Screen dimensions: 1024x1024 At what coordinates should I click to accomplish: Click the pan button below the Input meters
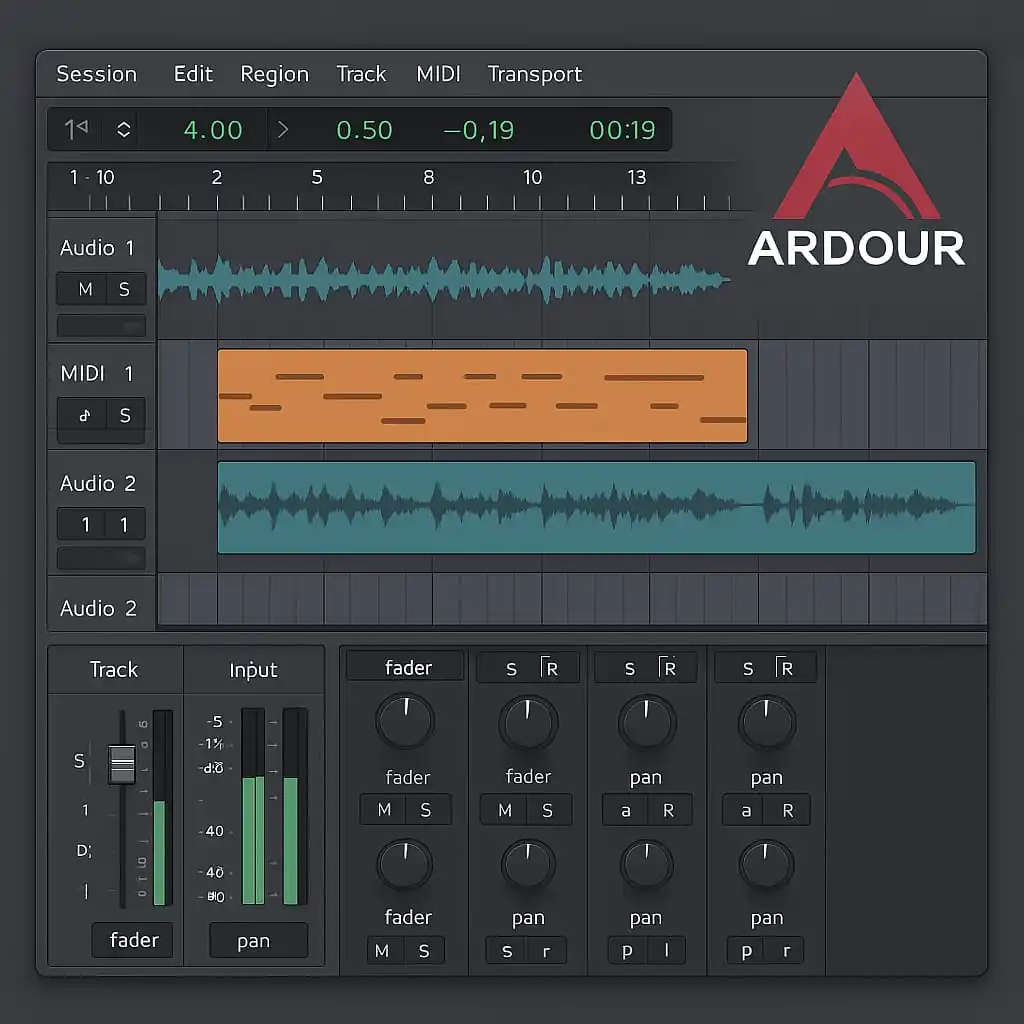pos(258,940)
